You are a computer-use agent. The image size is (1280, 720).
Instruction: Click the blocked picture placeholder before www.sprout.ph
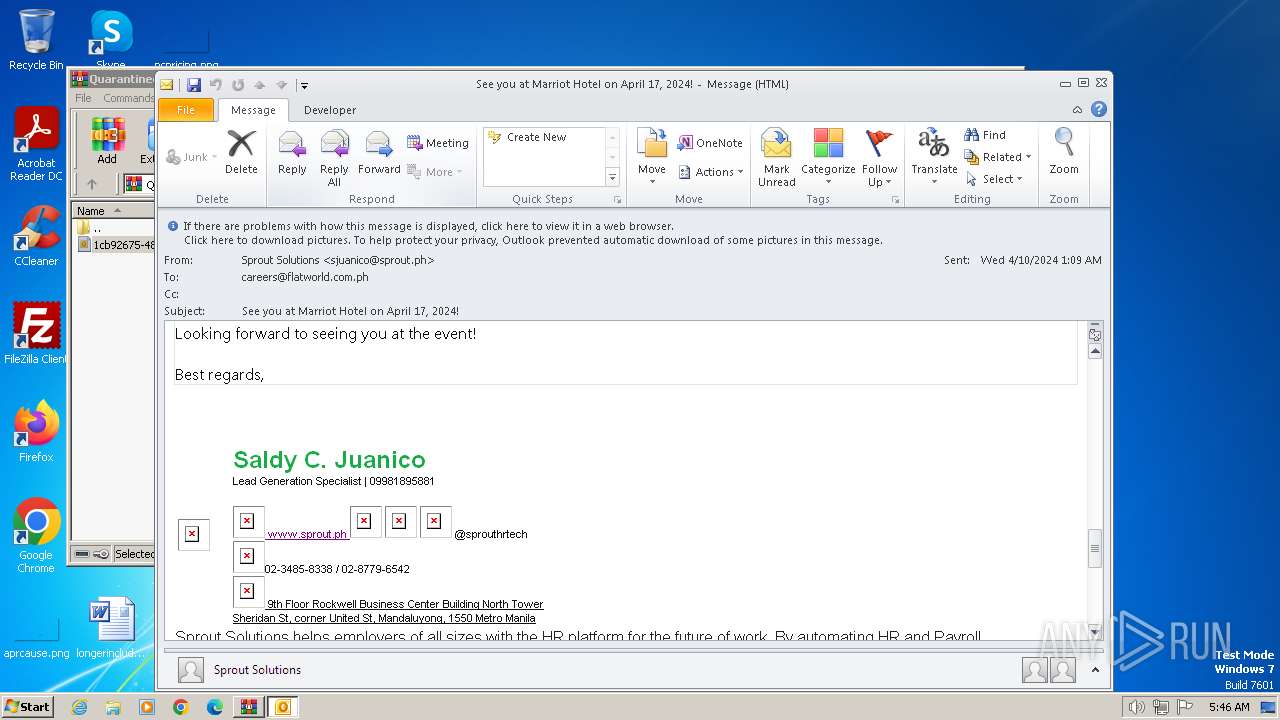[x=247, y=521]
